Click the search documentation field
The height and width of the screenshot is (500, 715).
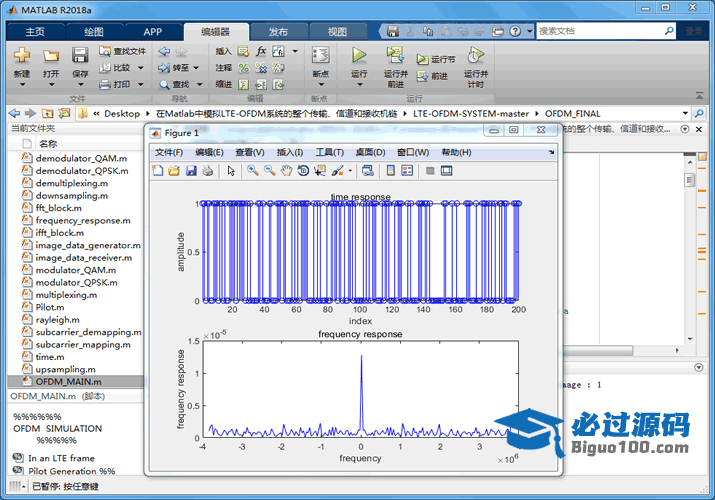tap(601, 31)
